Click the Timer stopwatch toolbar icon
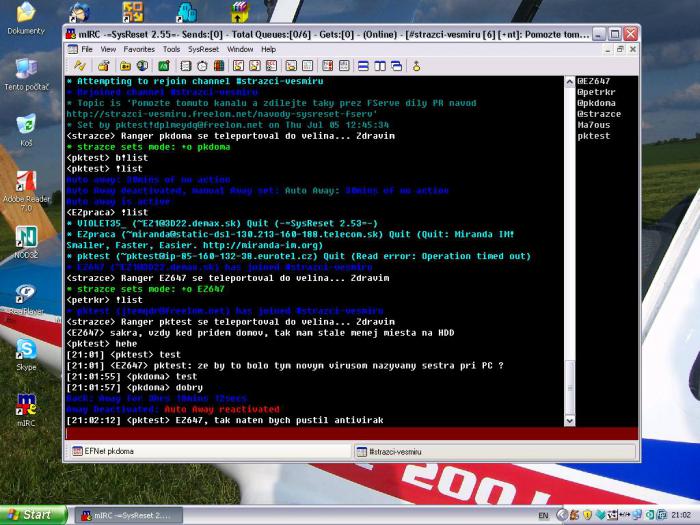 [202, 66]
